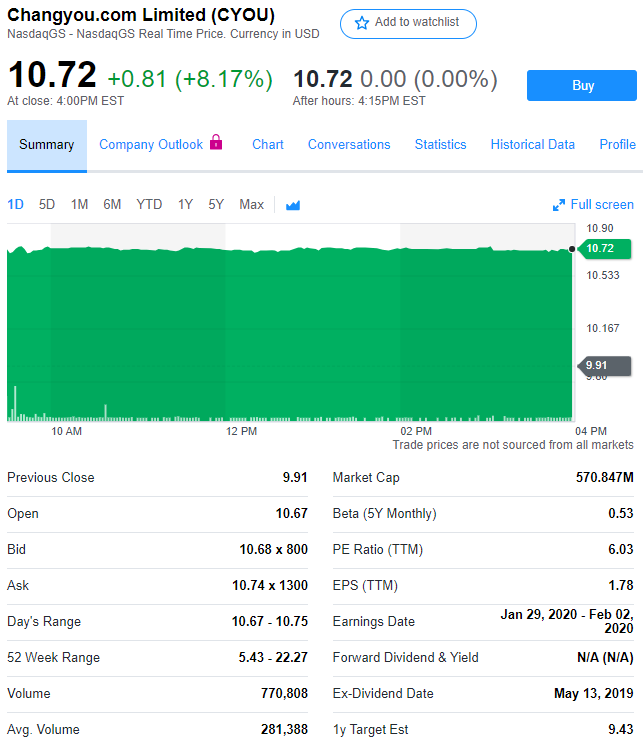The height and width of the screenshot is (744, 643).
Task: Click the PE Ratio (TTM) value 6.03
Action: coord(621,549)
